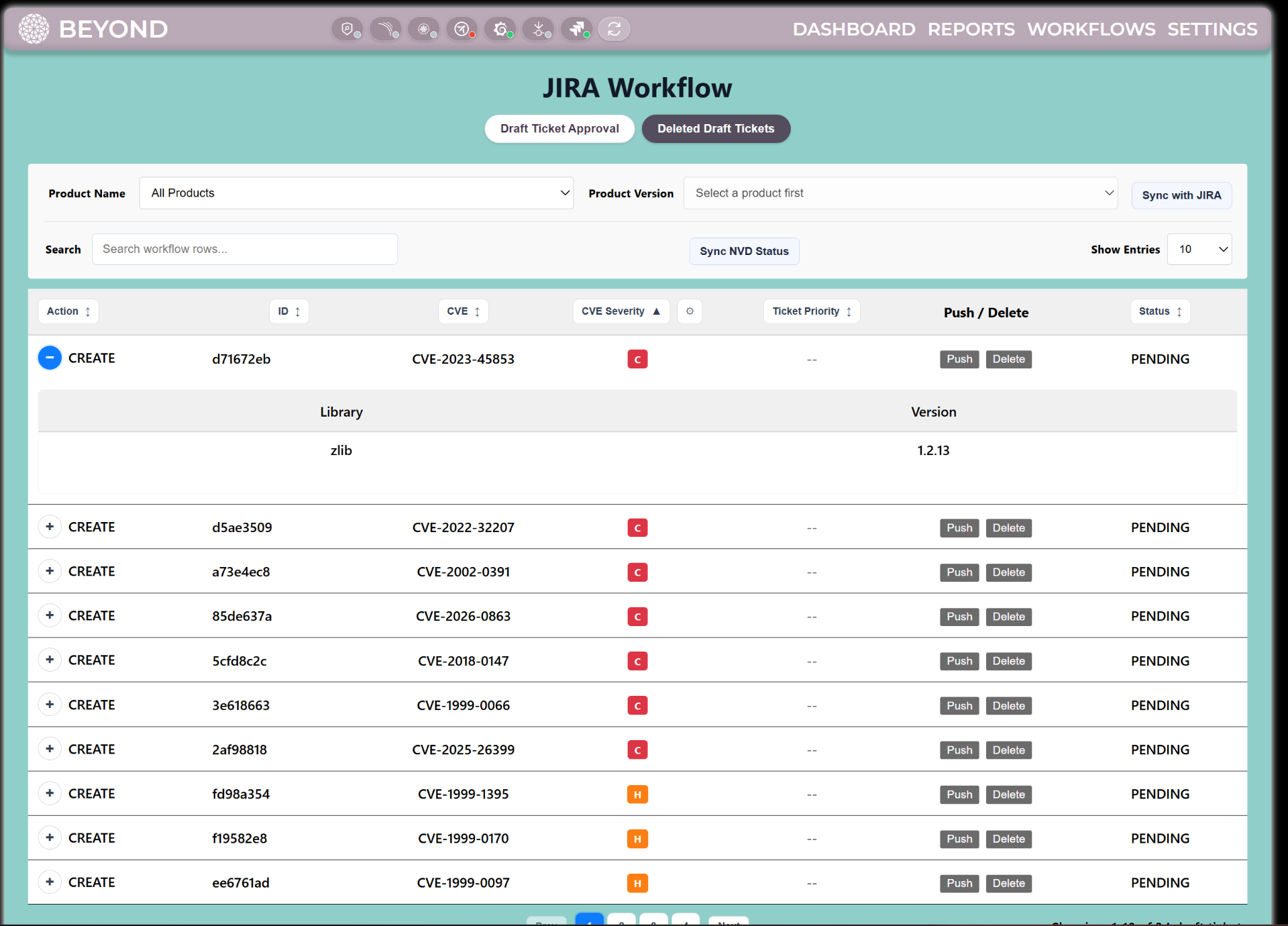1288x926 pixels.
Task: Delete the draft ticket d71672eb
Action: point(1008,359)
